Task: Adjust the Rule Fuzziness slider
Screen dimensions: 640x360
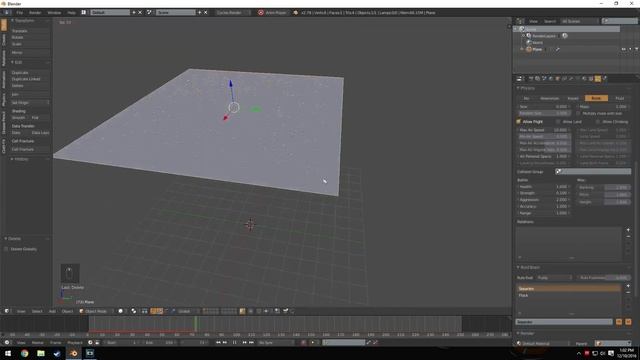Action: [604, 278]
